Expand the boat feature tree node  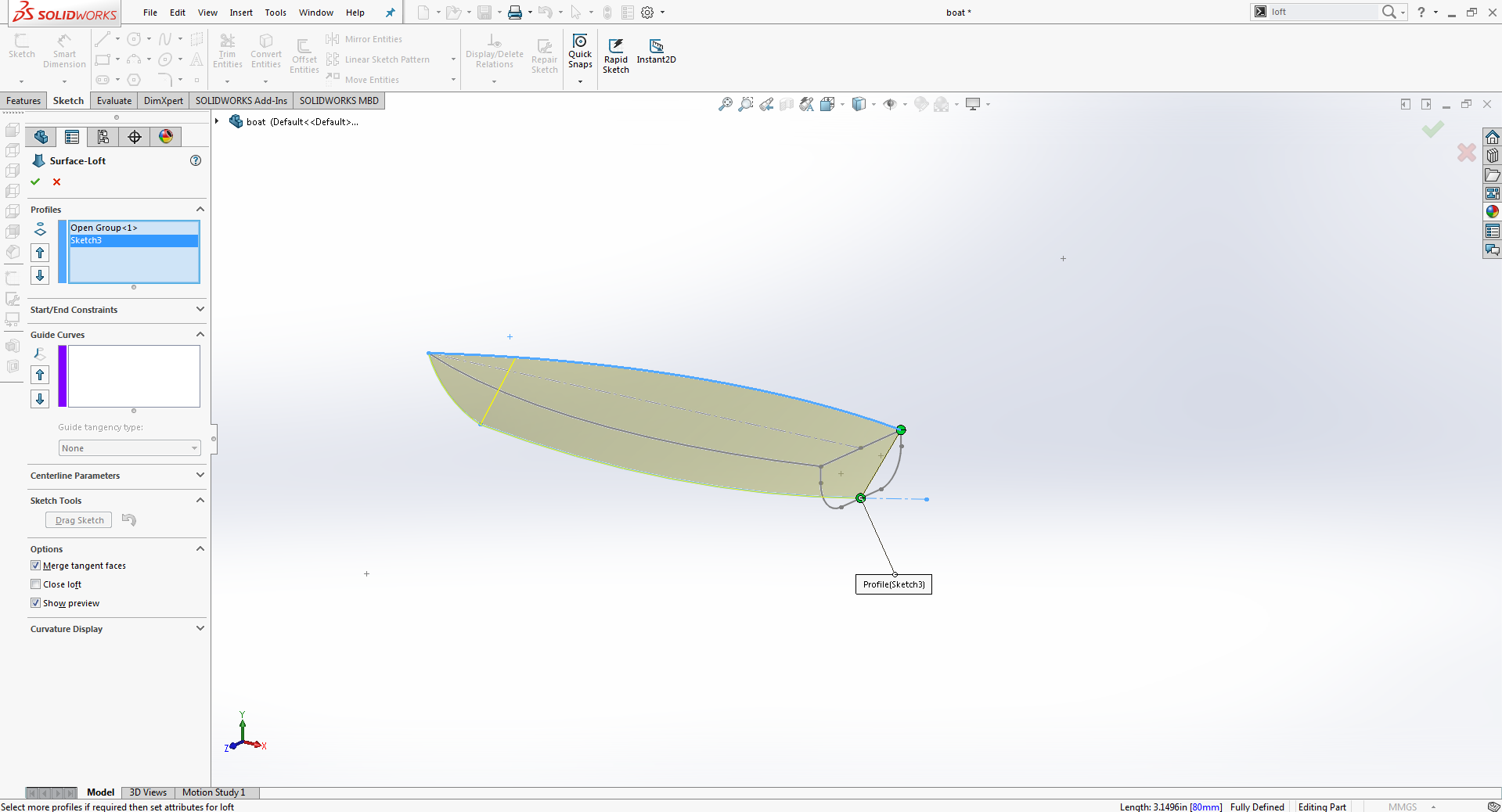click(x=217, y=121)
